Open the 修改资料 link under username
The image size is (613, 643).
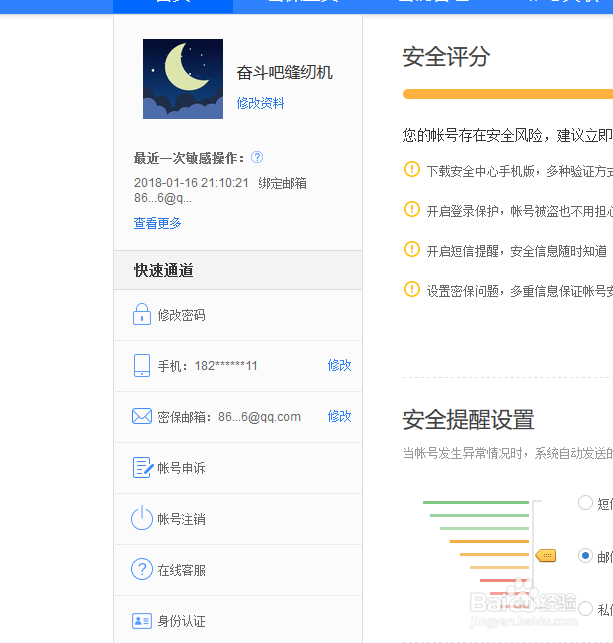(x=260, y=103)
